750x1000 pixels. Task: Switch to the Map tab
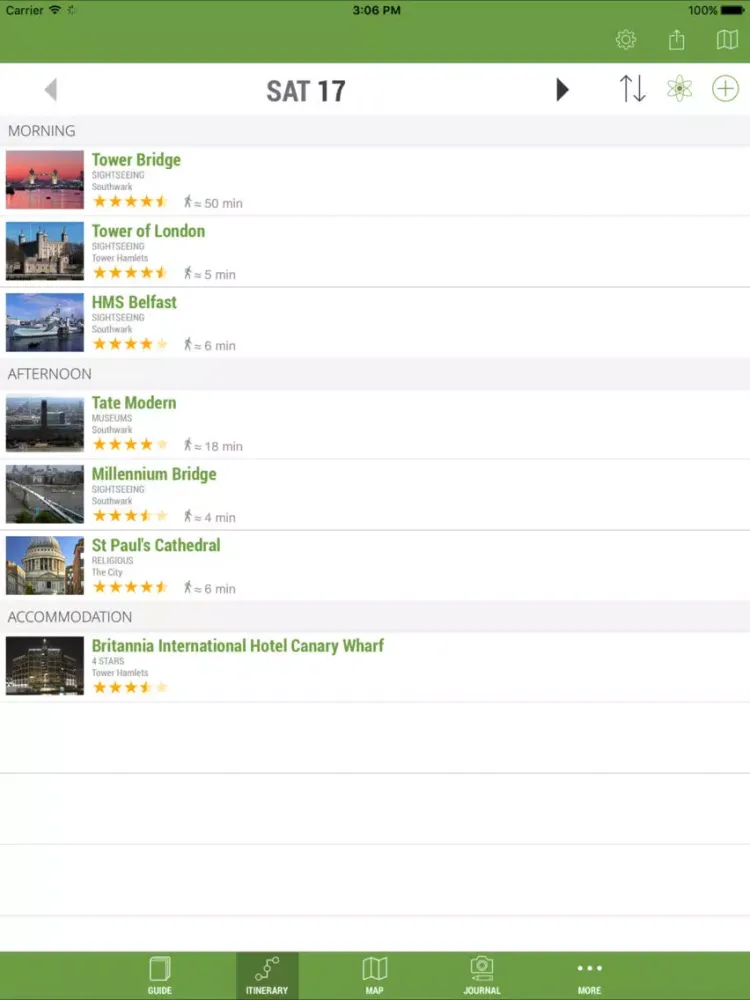pos(374,976)
